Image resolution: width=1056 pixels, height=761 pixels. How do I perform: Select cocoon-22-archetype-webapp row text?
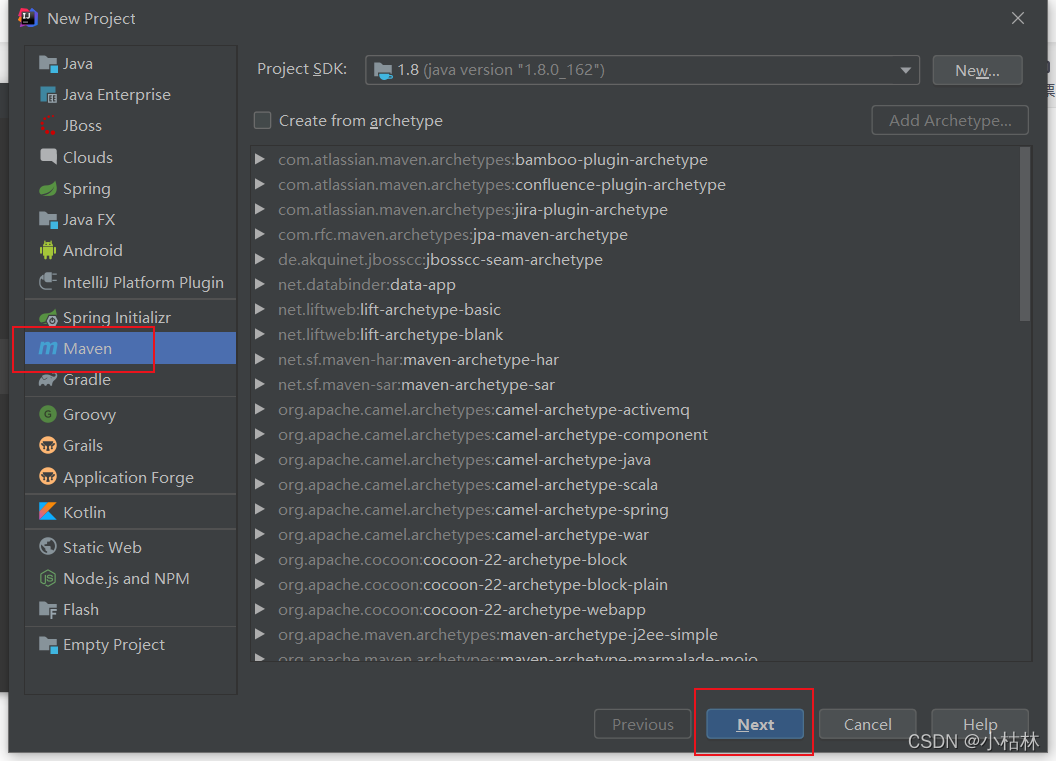[x=462, y=609]
